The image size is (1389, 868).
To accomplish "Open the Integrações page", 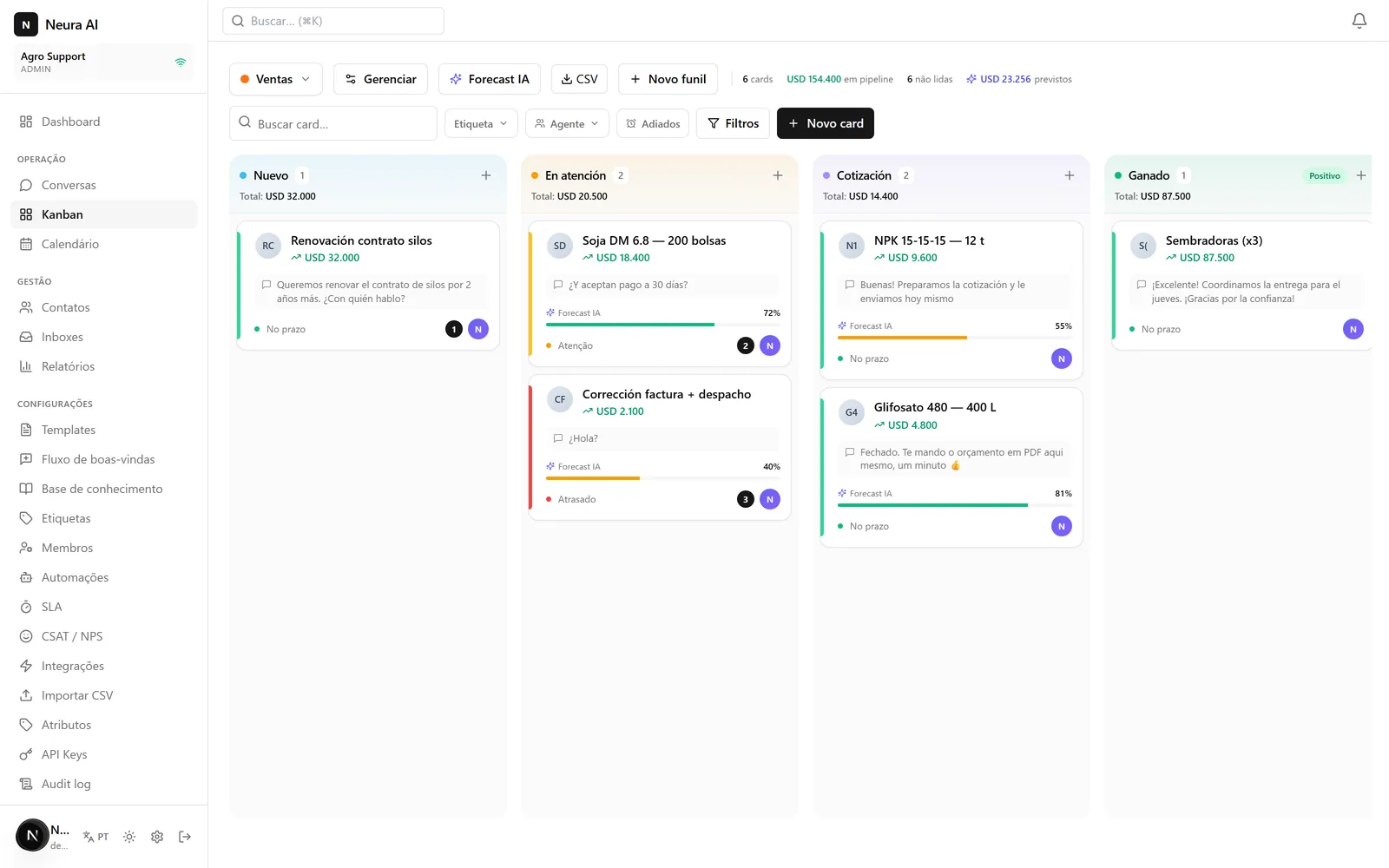I will pos(104,666).
